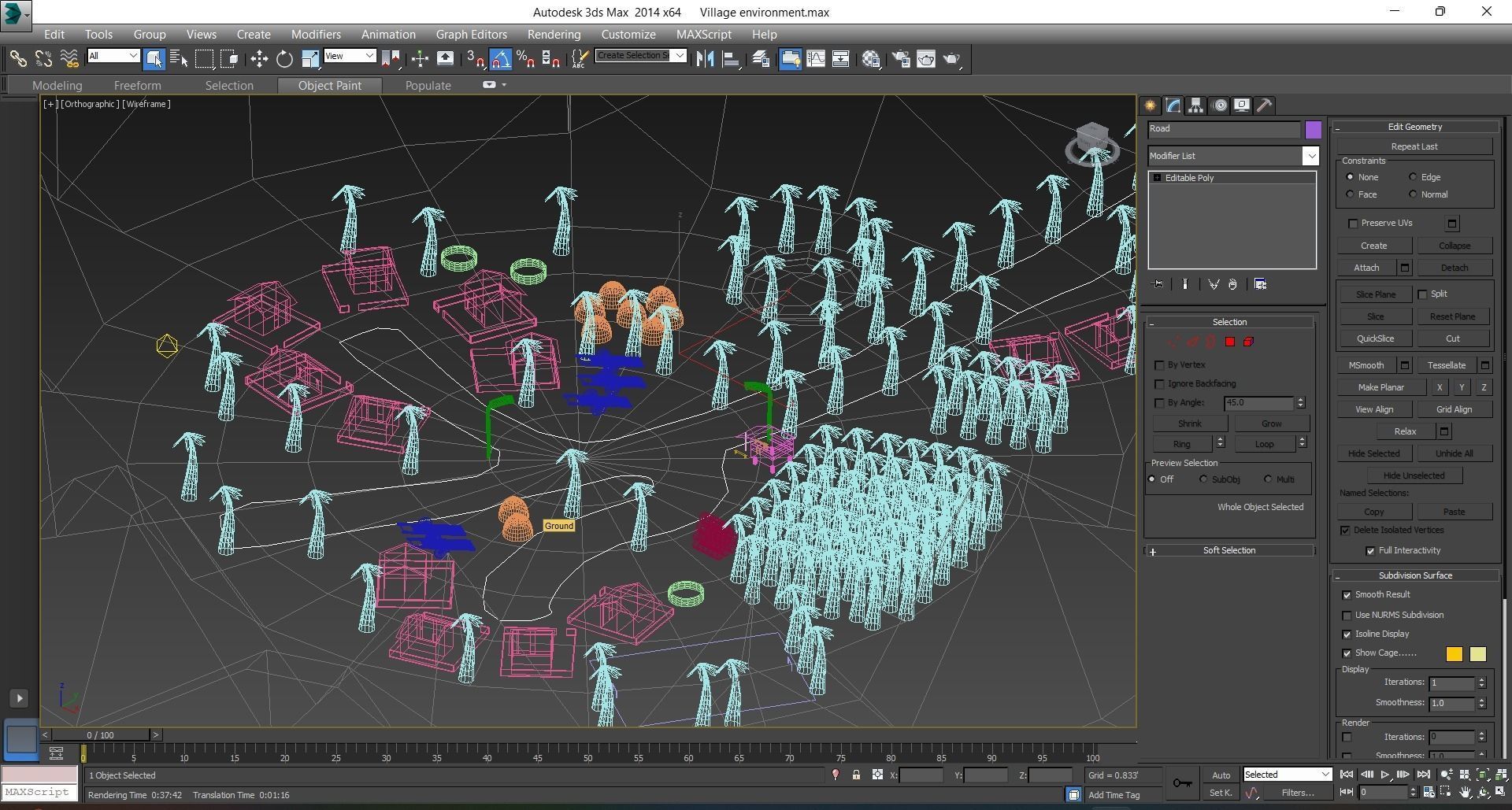
Task: Open the Rendering menu
Action: (554, 35)
